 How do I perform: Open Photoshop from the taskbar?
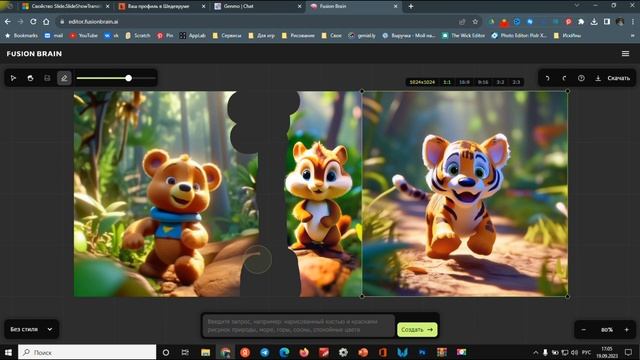422,352
